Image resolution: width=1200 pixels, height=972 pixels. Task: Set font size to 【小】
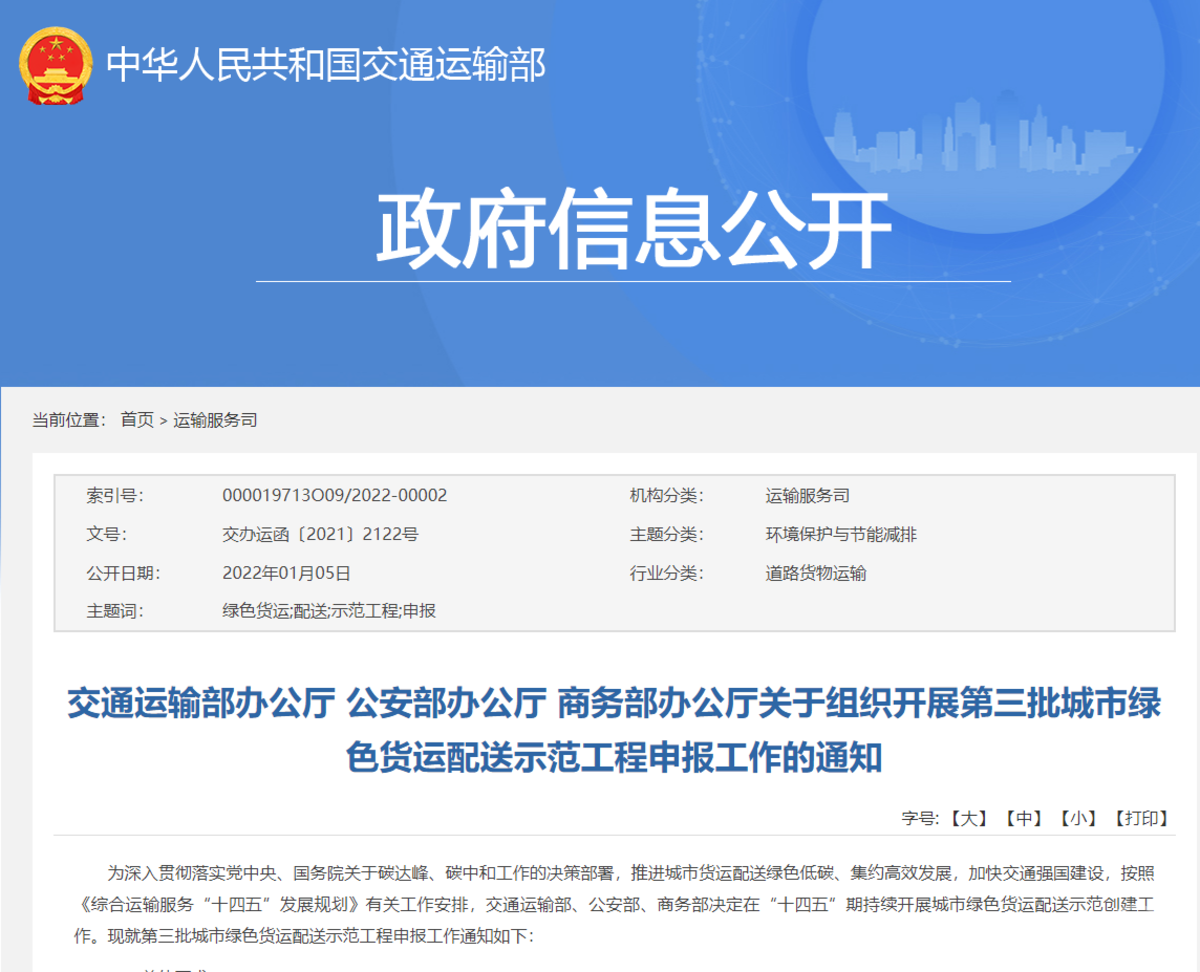[1078, 818]
